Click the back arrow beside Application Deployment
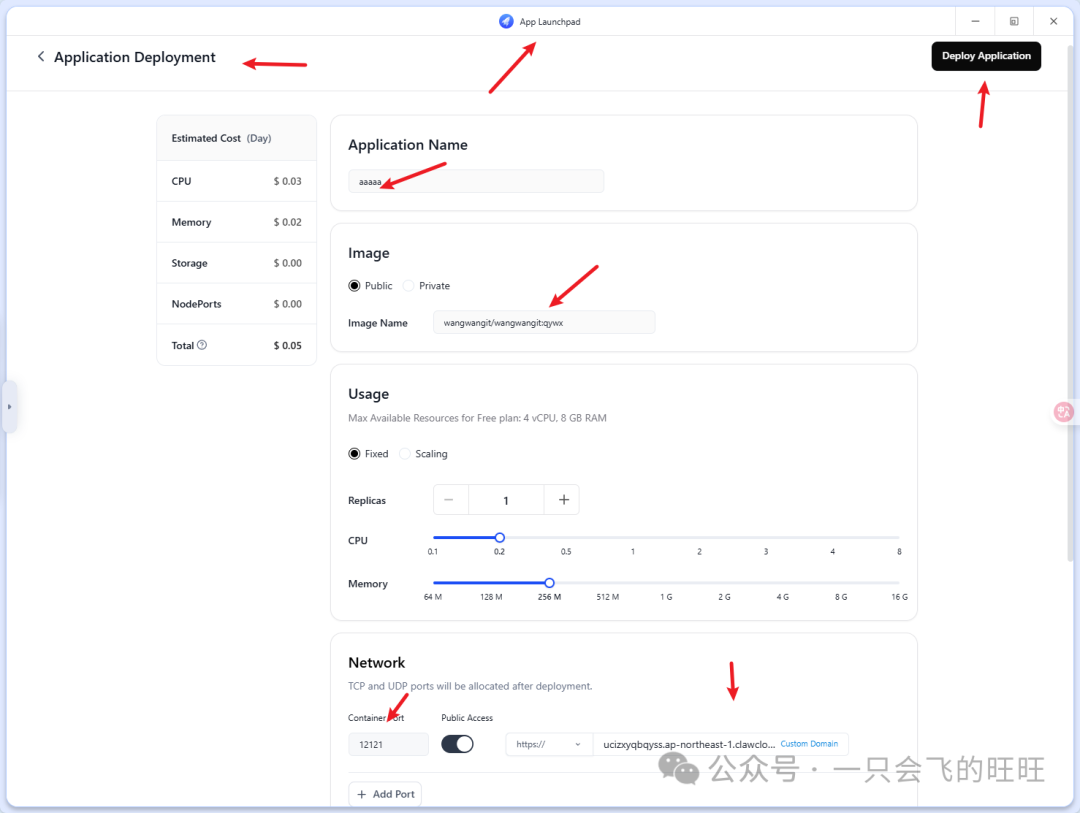This screenshot has width=1080, height=813. pos(41,57)
